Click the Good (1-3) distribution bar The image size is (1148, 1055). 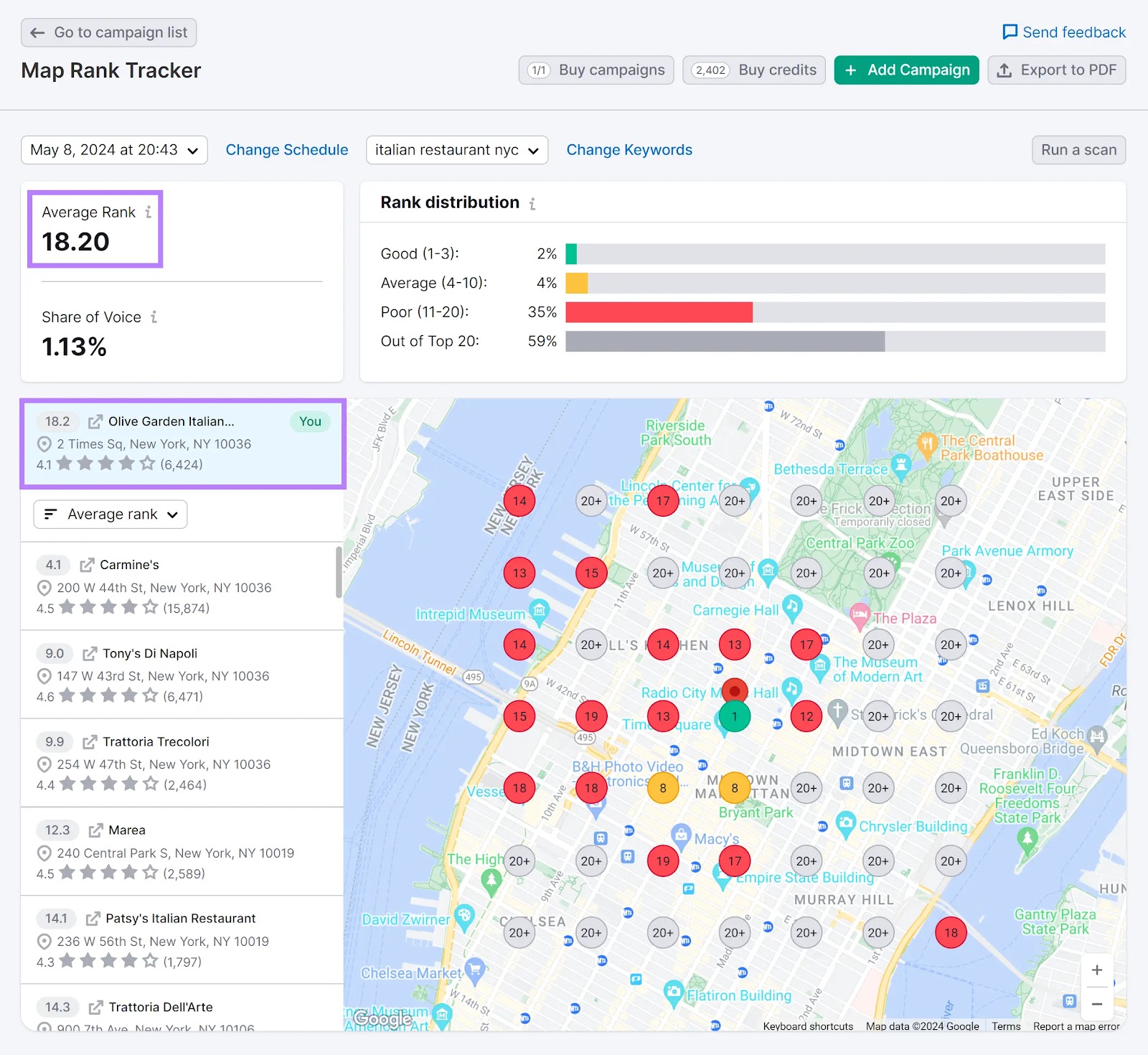coord(835,253)
